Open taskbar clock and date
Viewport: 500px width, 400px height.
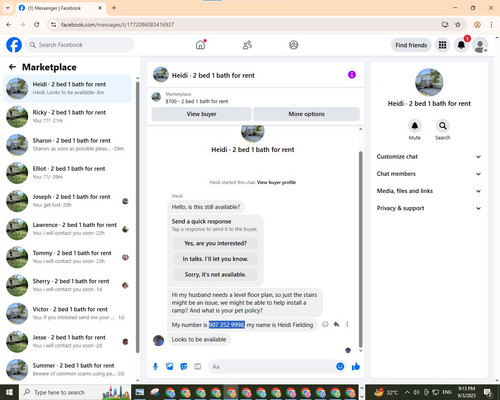[466, 392]
